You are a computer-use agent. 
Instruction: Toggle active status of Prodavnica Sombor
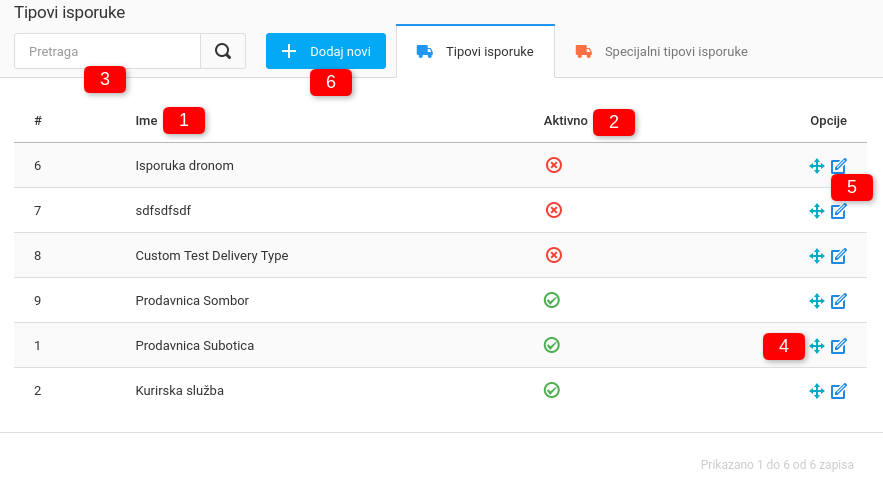pyautogui.click(x=551, y=300)
